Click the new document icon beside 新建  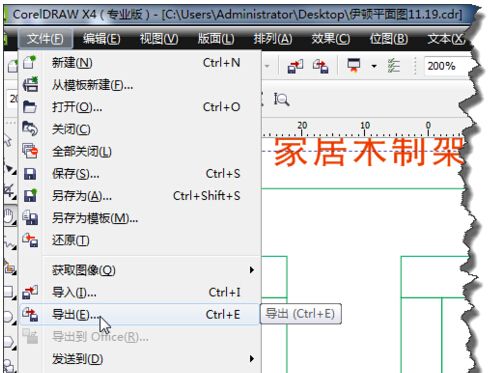[x=30, y=62]
